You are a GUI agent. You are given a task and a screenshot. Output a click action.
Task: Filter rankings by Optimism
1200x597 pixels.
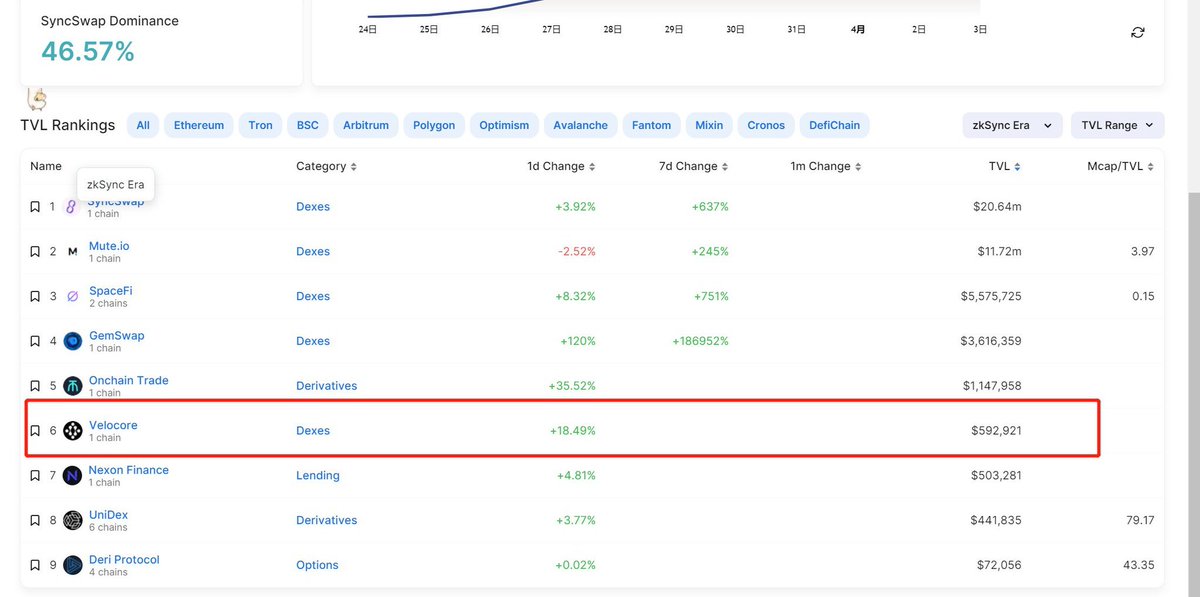[504, 125]
